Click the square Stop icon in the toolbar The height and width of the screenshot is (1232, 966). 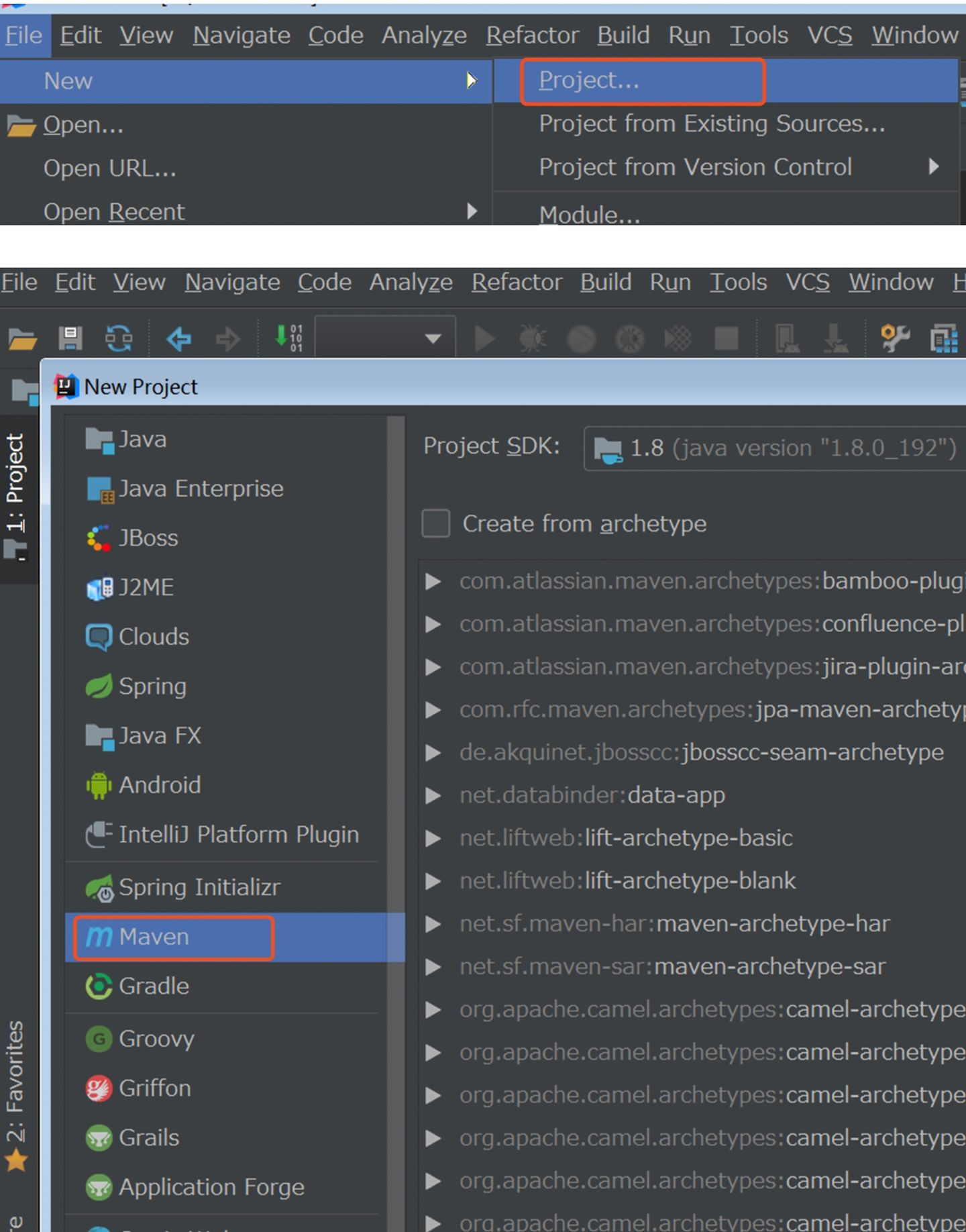(726, 338)
